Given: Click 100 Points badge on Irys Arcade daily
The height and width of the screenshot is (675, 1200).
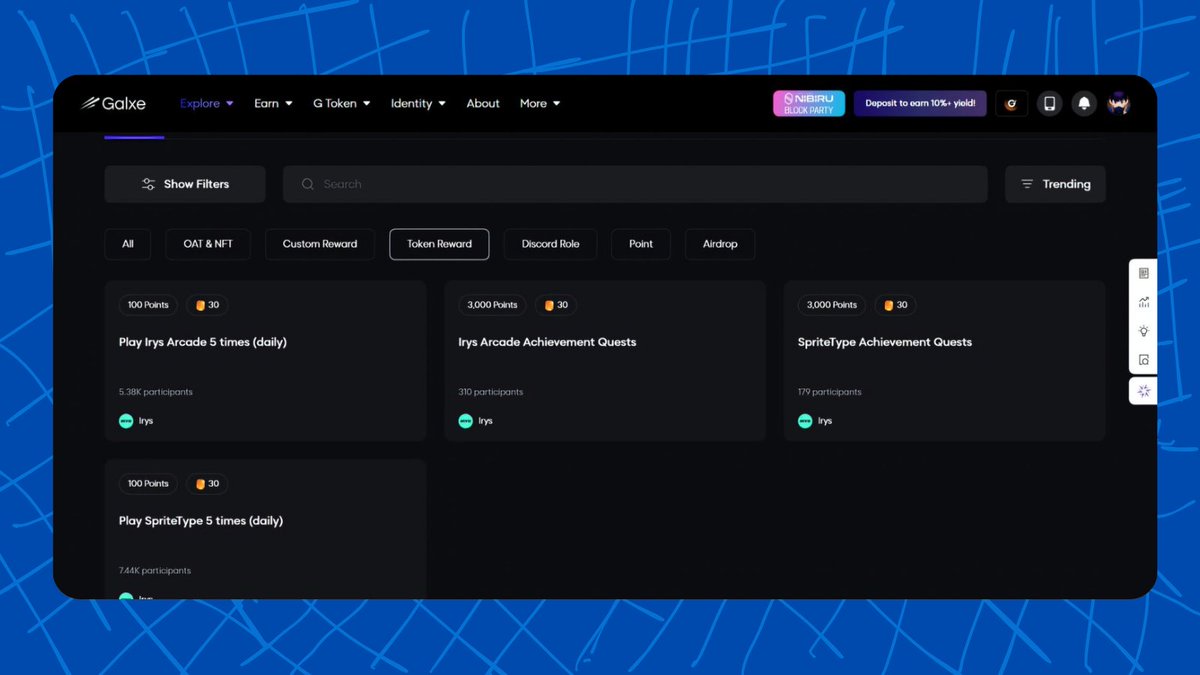Looking at the screenshot, I should [148, 305].
